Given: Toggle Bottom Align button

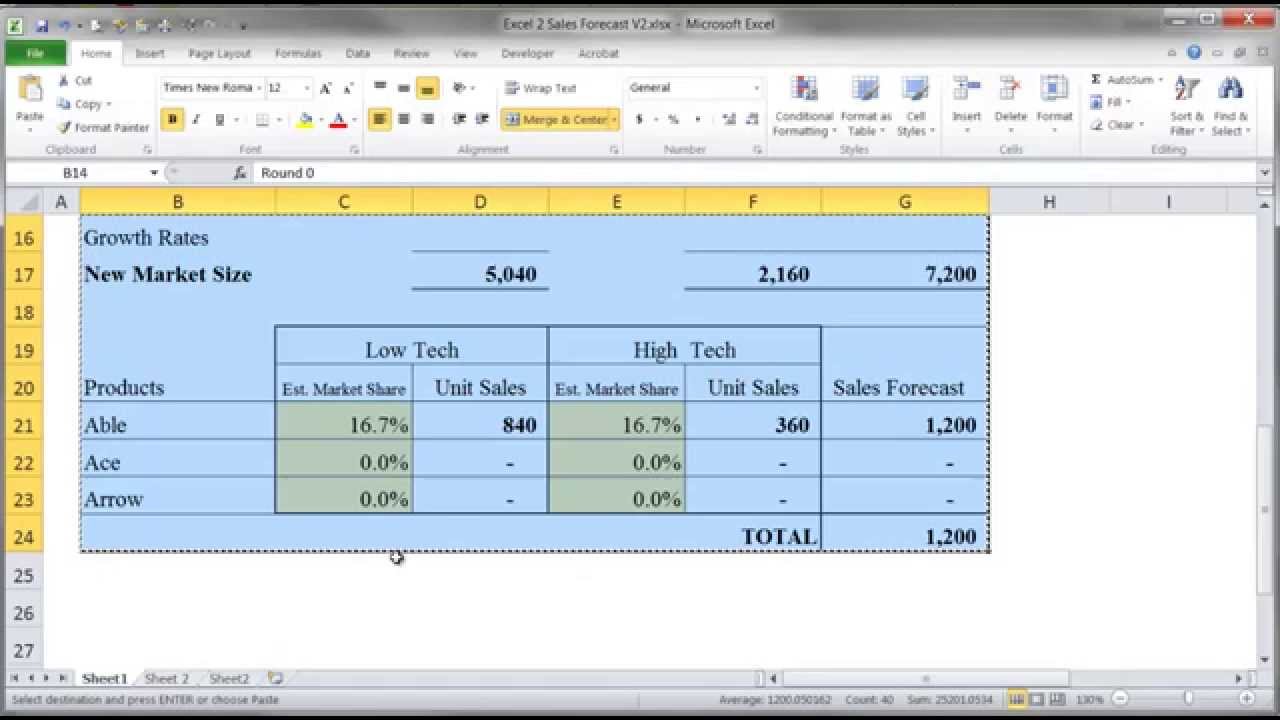Looking at the screenshot, I should (x=427, y=88).
